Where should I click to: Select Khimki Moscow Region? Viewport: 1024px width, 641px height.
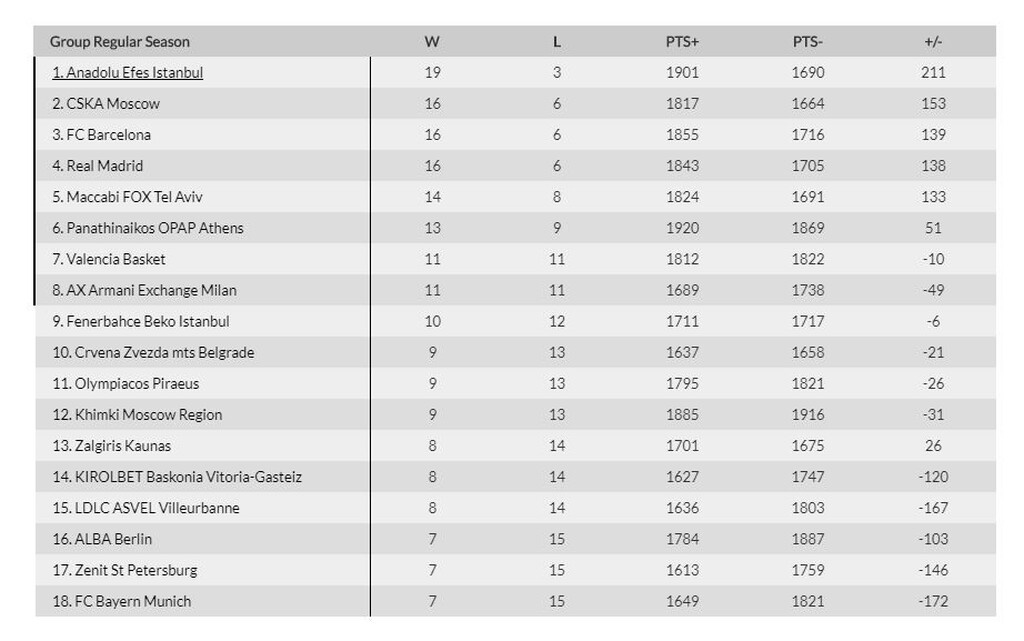[x=137, y=414]
